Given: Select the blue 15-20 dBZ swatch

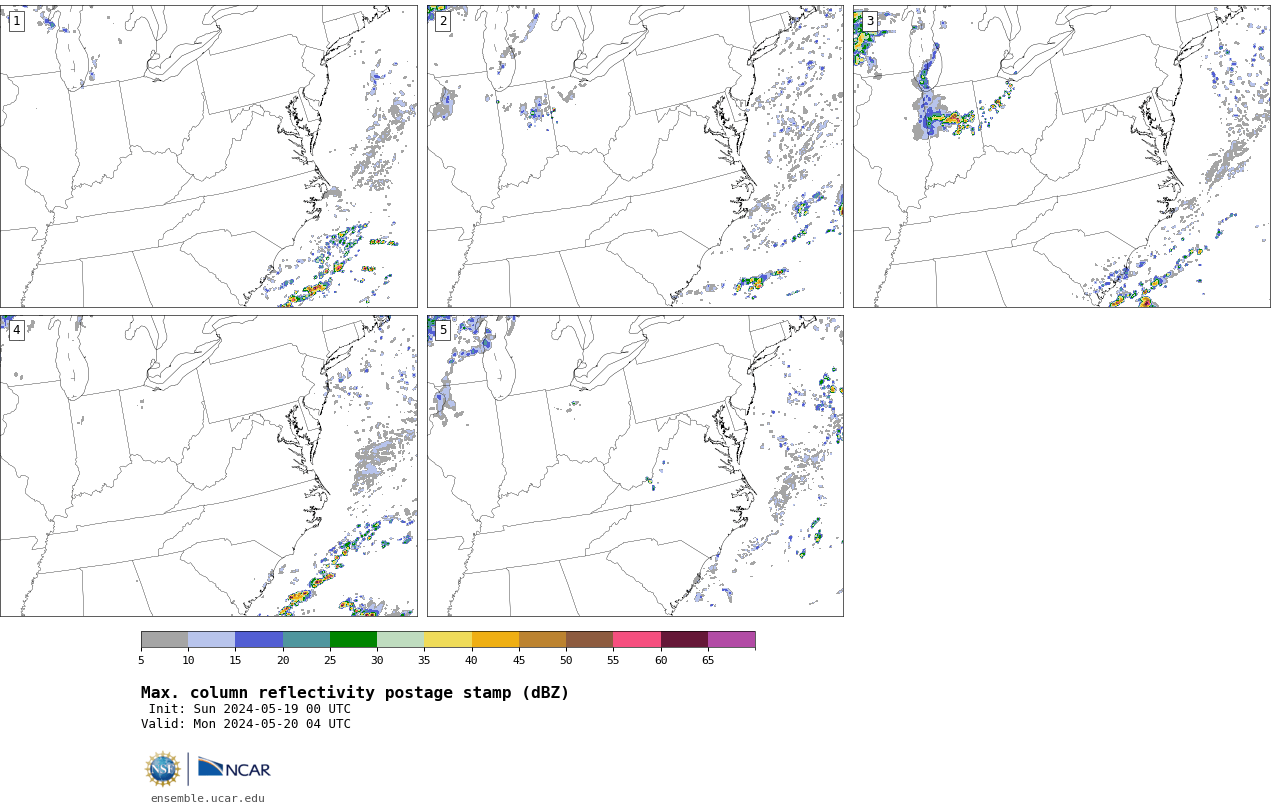Looking at the screenshot, I should click(x=259, y=640).
